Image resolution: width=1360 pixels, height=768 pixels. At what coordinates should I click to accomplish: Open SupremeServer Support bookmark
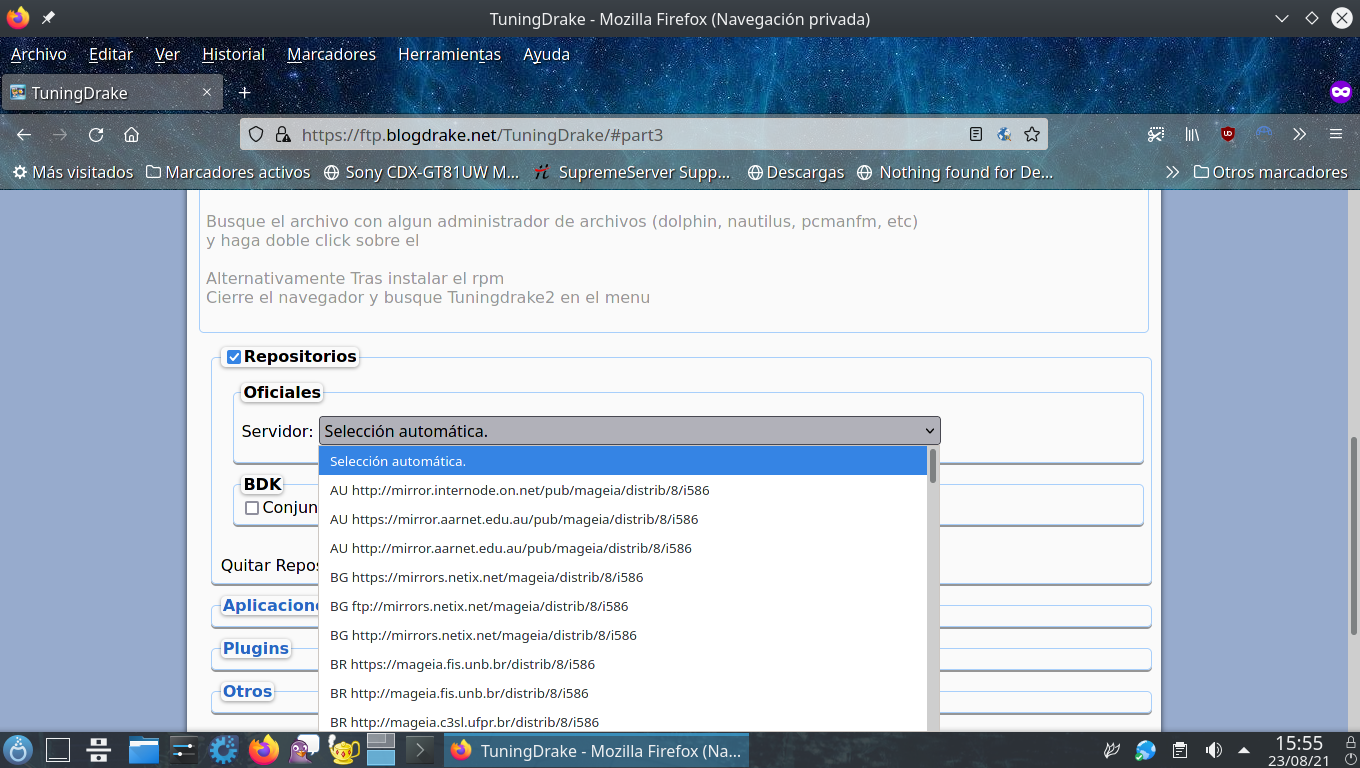(633, 172)
